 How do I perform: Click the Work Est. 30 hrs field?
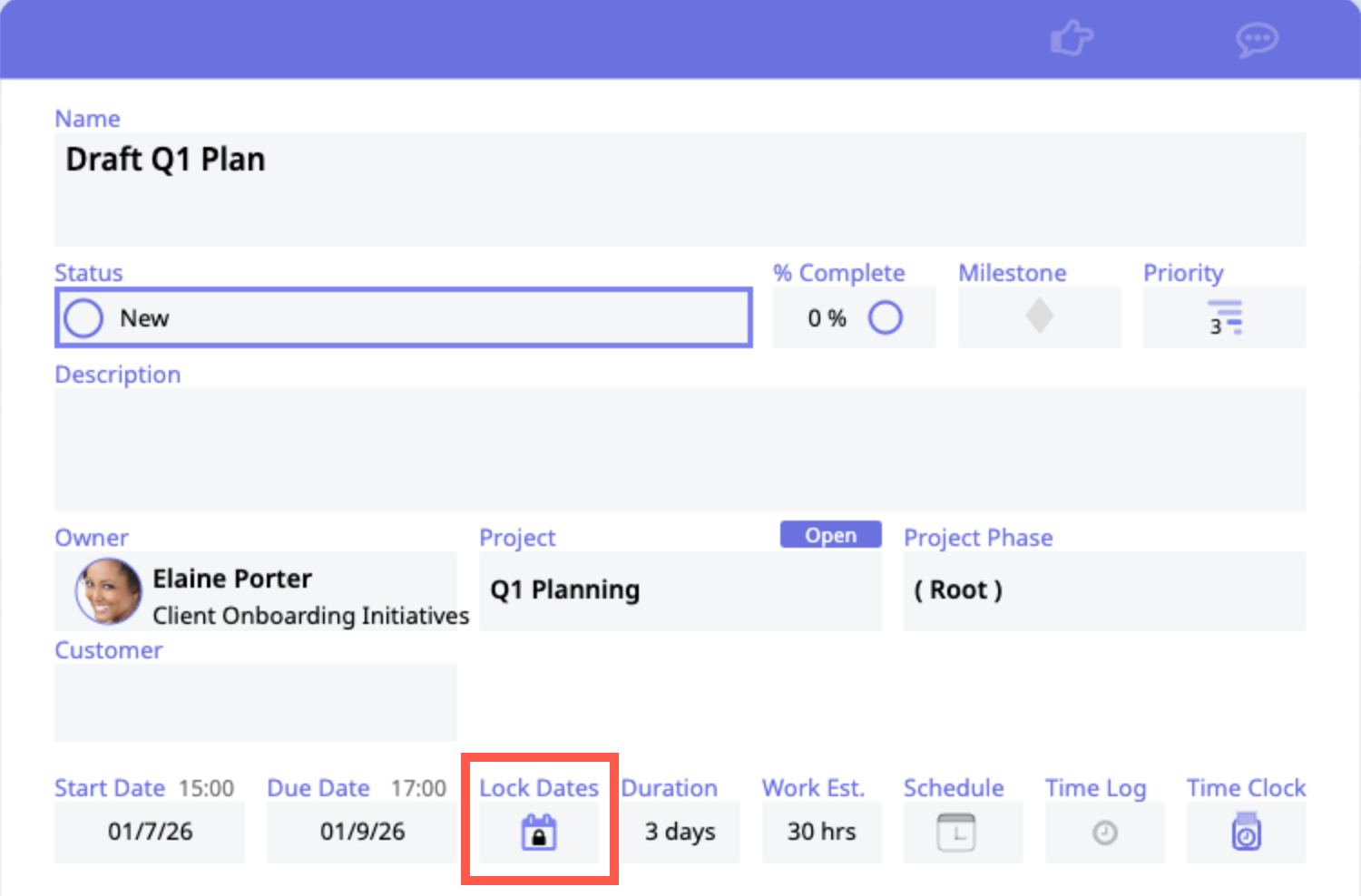(x=821, y=832)
